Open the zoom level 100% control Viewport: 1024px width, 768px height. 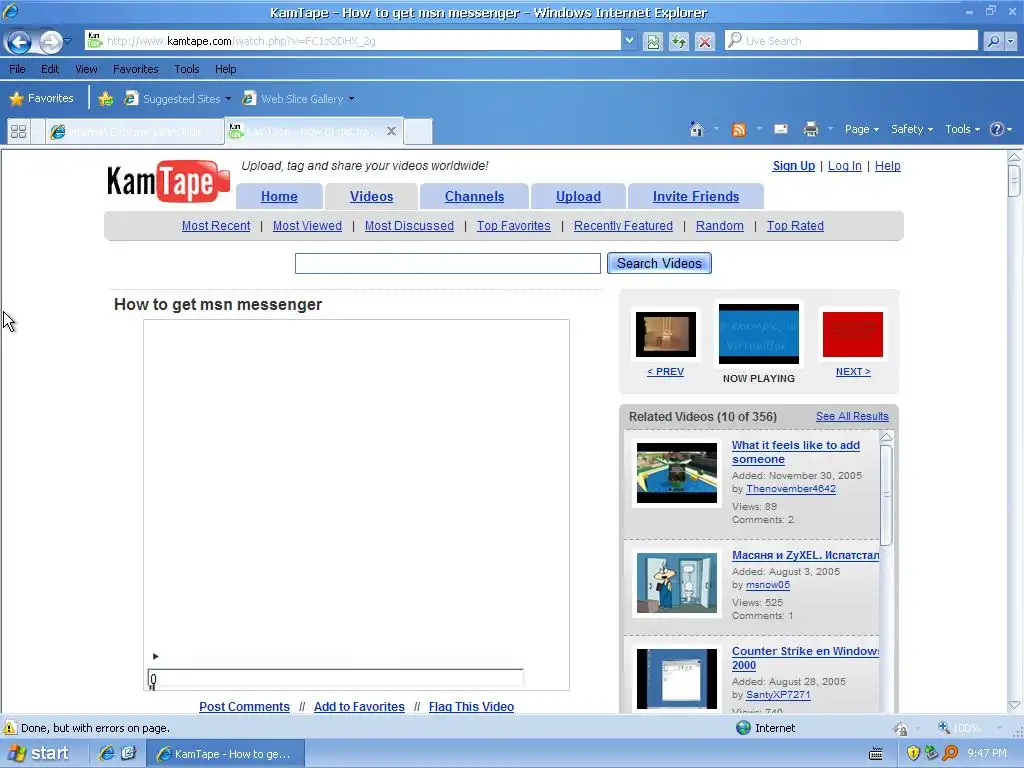(x=969, y=728)
